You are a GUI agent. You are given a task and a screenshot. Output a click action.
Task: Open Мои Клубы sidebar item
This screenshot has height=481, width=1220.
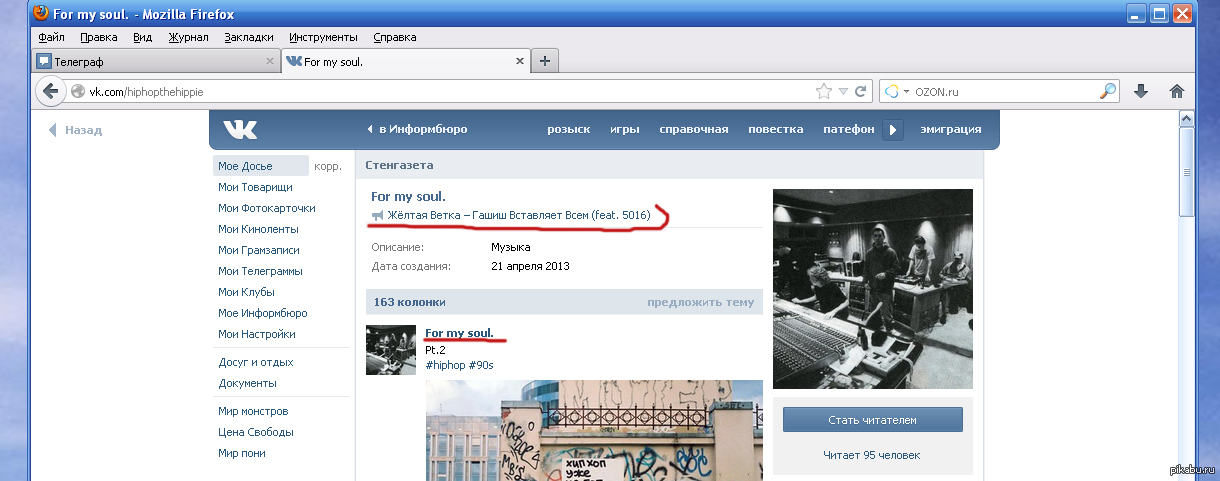tap(245, 292)
